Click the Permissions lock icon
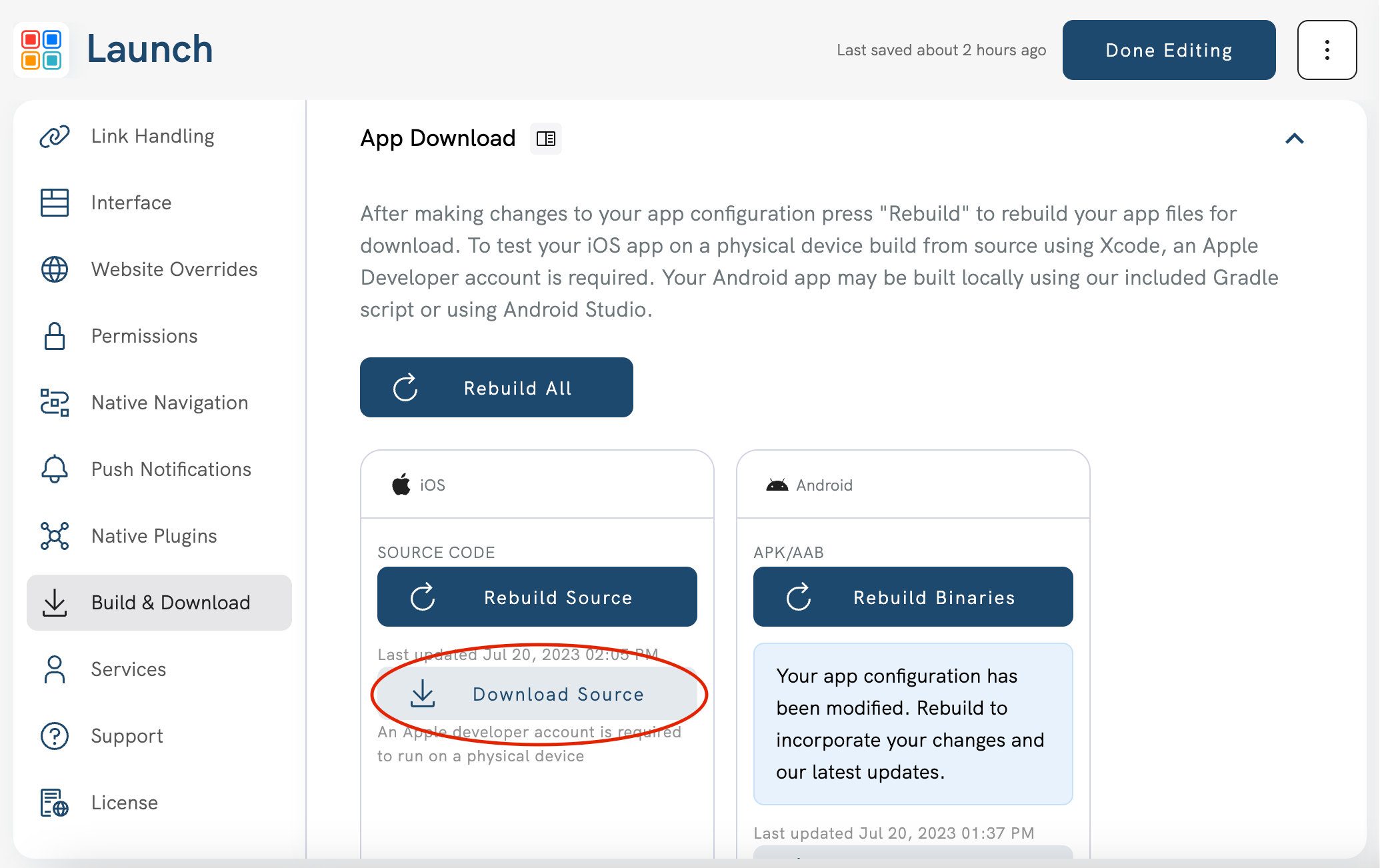This screenshot has width=1380, height=868. pyautogui.click(x=54, y=335)
